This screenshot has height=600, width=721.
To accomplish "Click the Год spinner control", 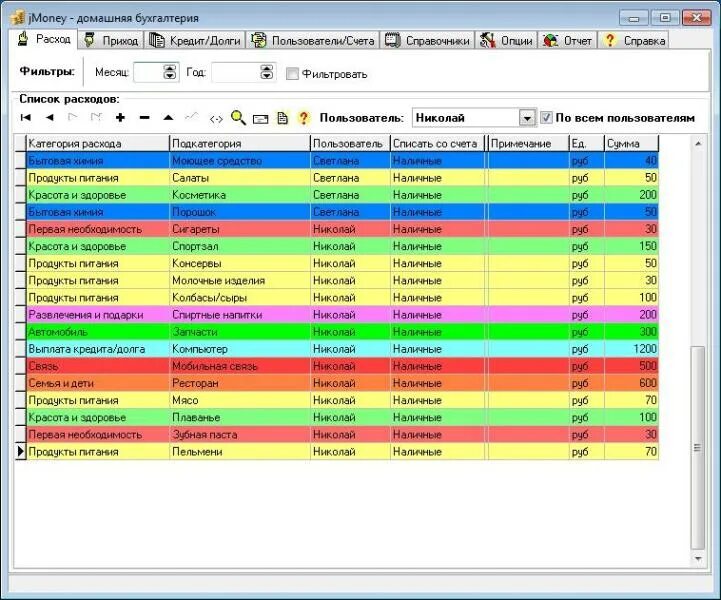I will 267,72.
